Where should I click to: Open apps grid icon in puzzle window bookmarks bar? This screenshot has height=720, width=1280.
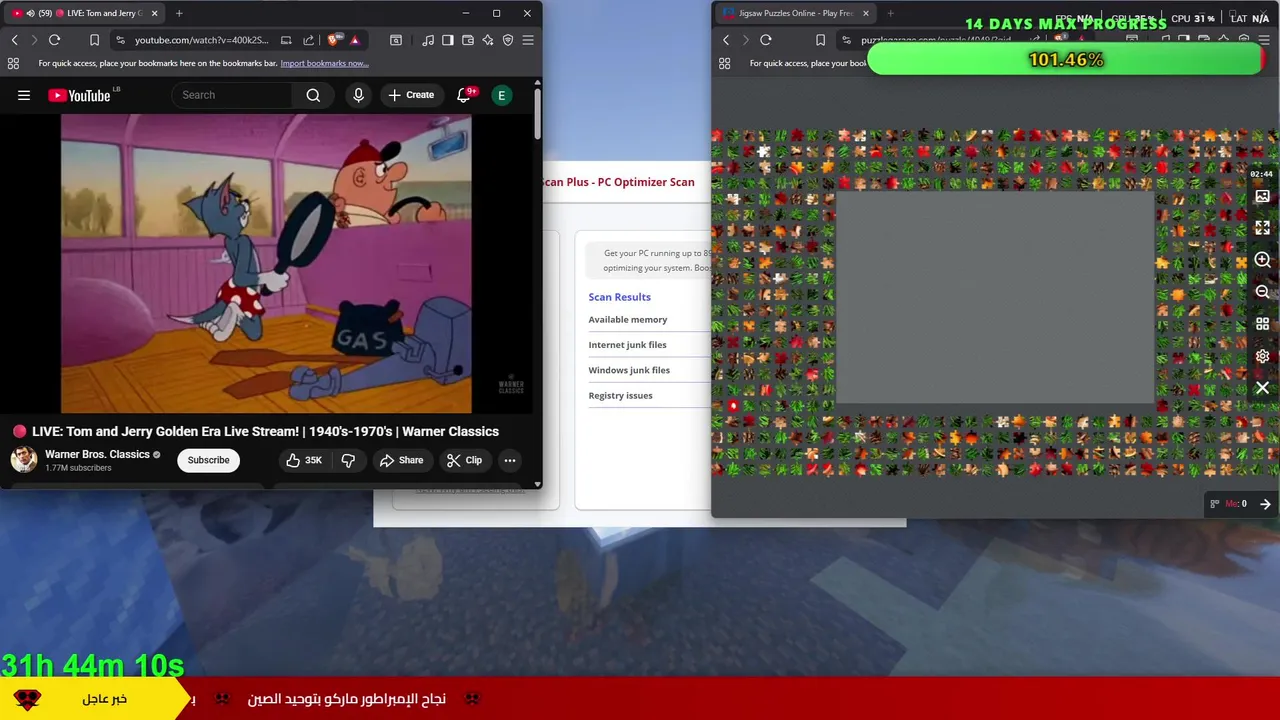point(725,63)
